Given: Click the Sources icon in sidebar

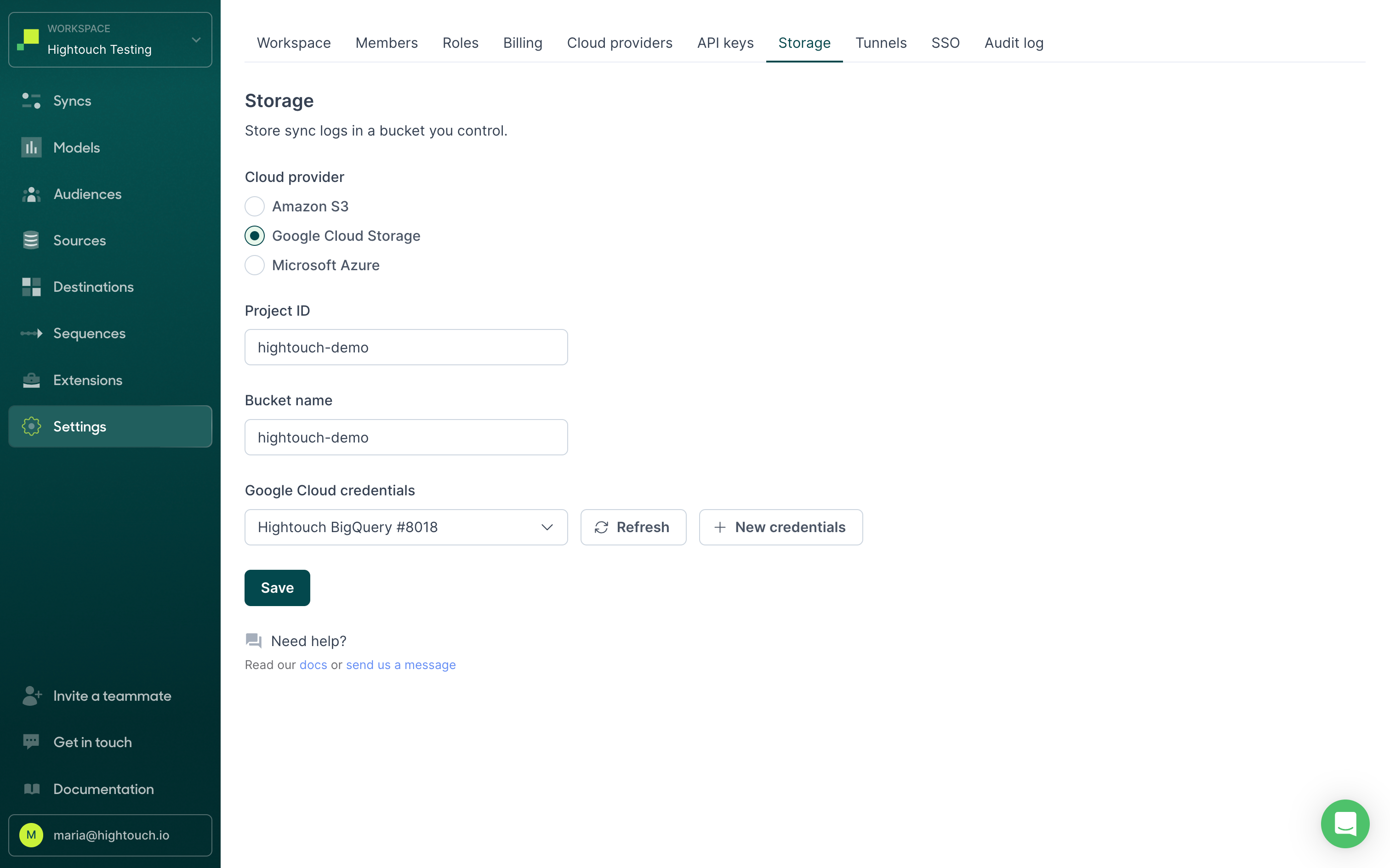Looking at the screenshot, I should pos(31,240).
